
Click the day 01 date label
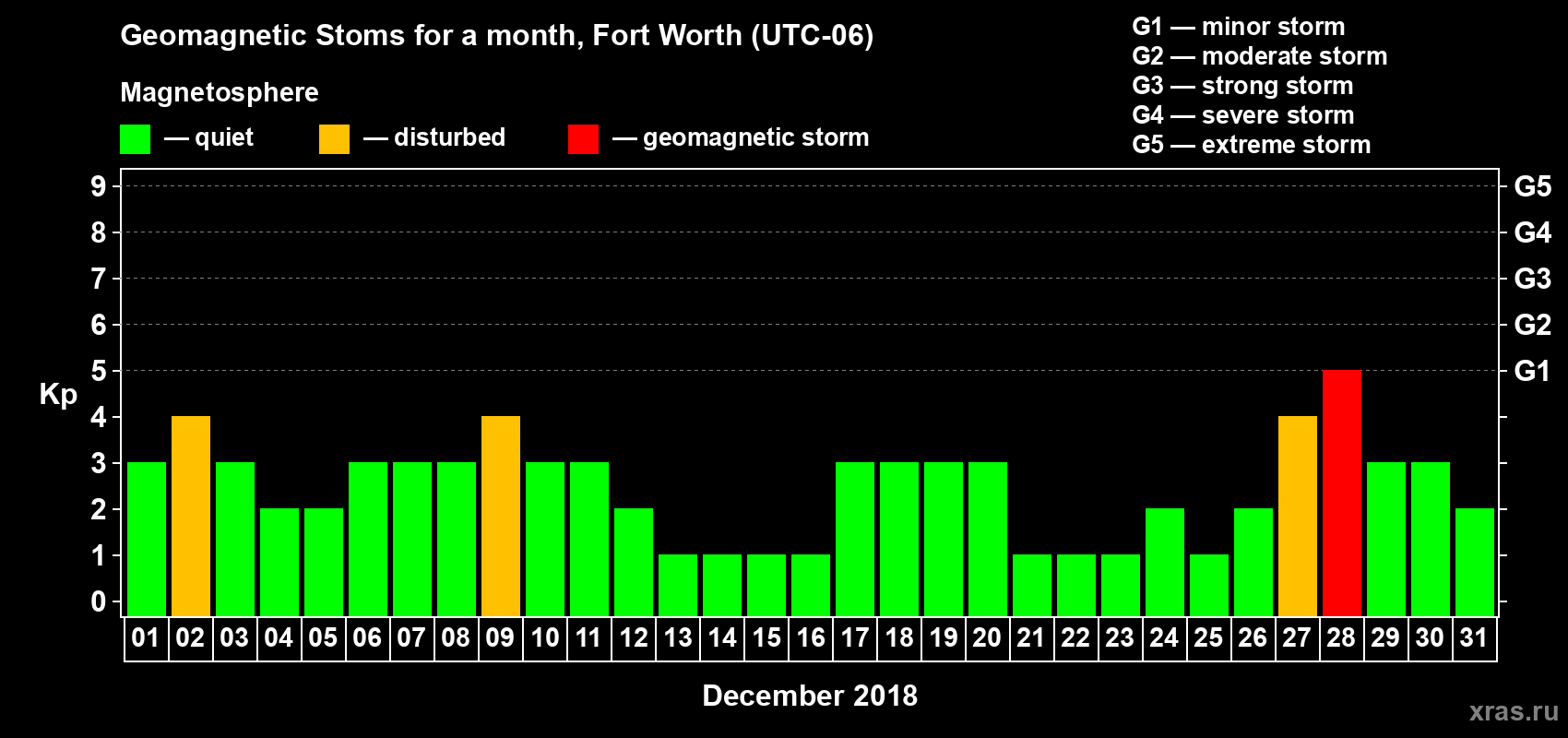(x=146, y=638)
